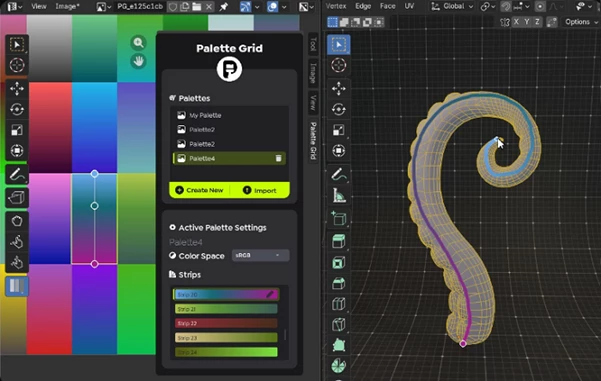Activate the Palette Grid strip tool icon
This screenshot has height=381, width=601.
tap(17, 286)
